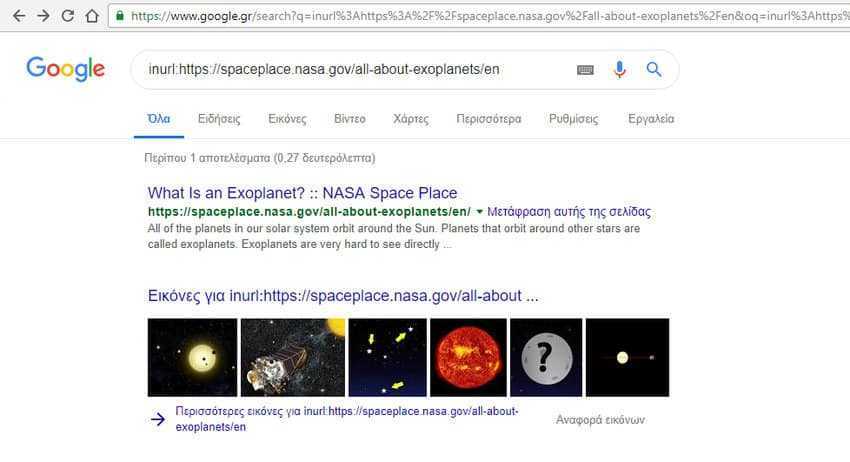Image resolution: width=850 pixels, height=462 pixels.
Task: Click the Εργαλεία tools button
Action: [651, 119]
